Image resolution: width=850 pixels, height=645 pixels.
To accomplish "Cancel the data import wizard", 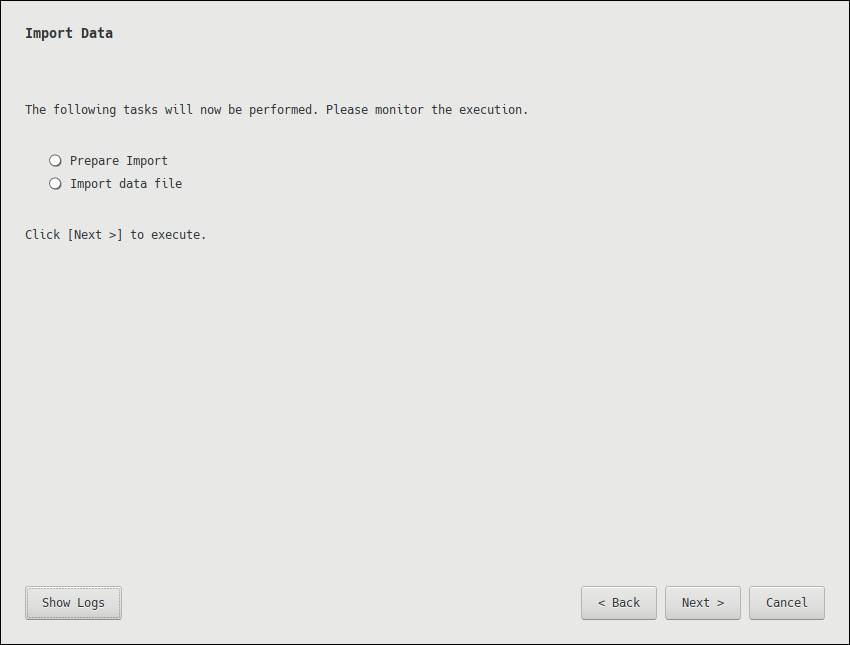I will coord(786,603).
